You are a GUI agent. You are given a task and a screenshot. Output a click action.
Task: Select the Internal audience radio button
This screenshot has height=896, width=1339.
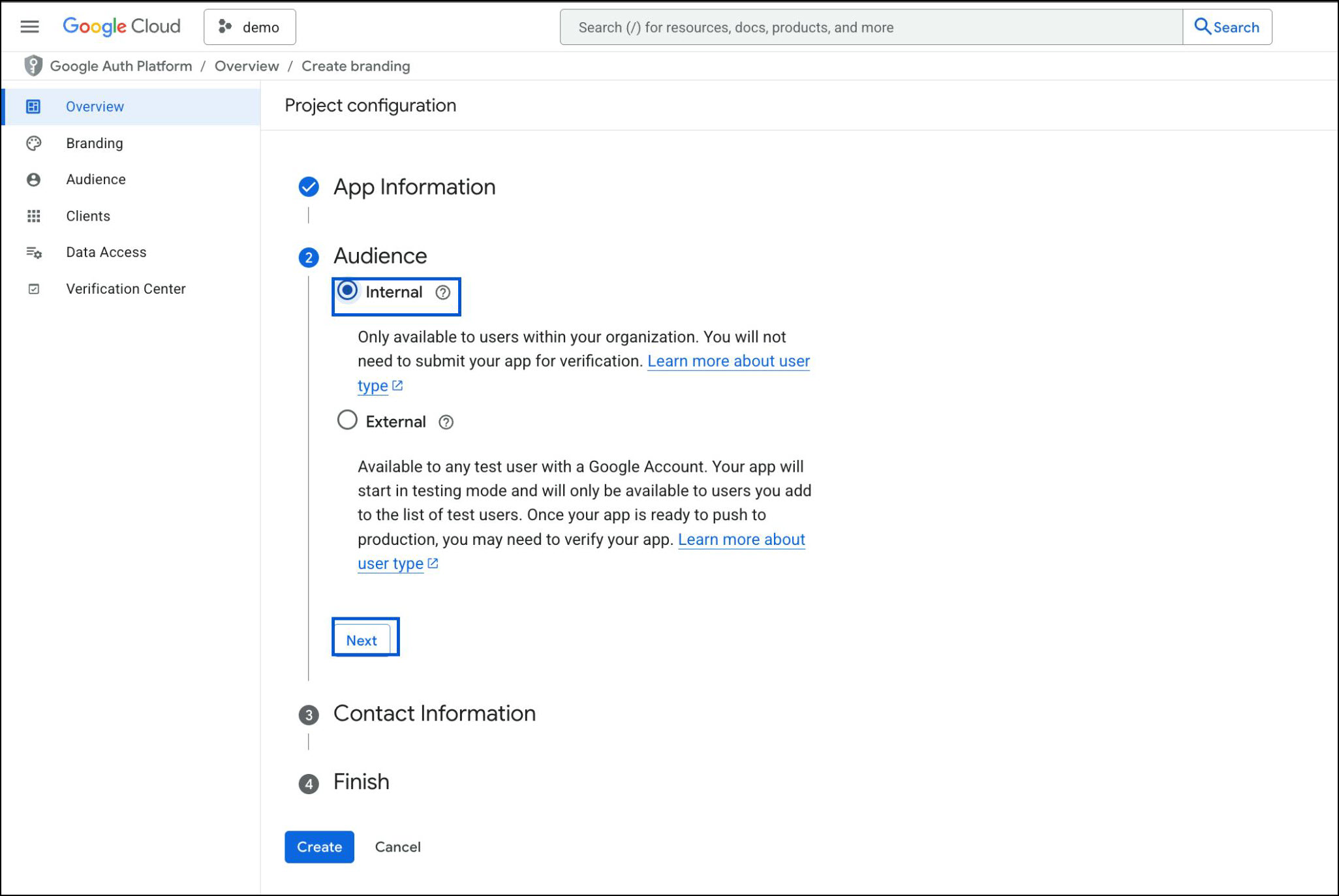pos(347,290)
